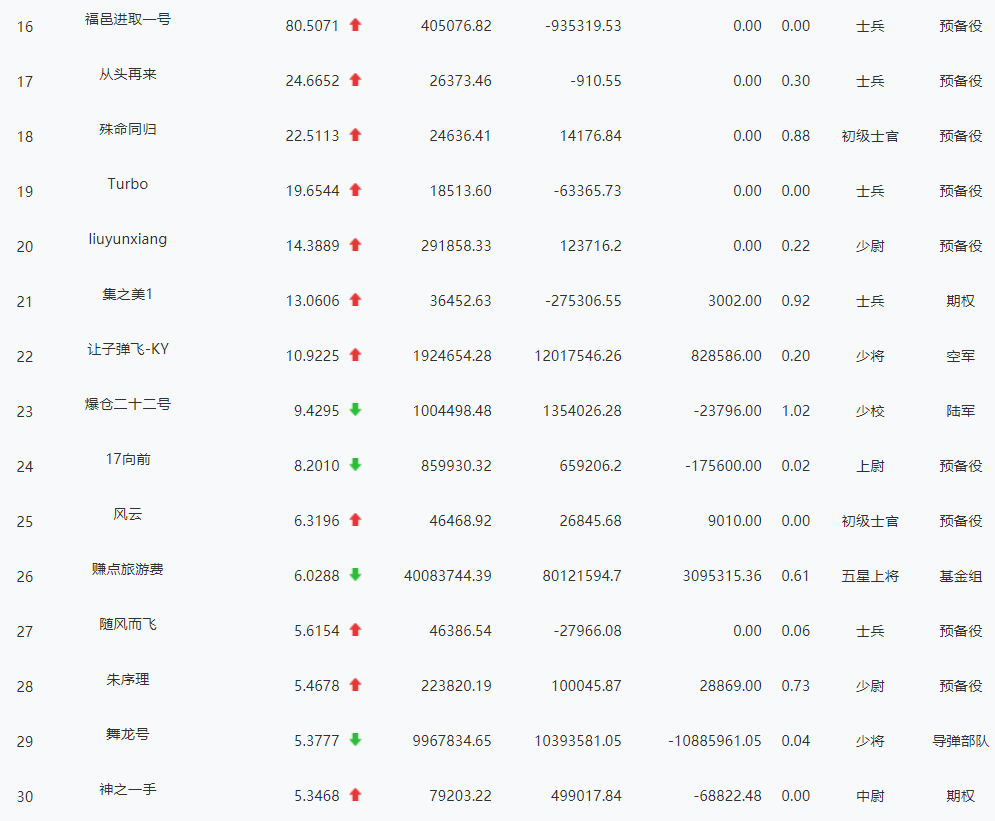Open account 赚点旅游费

[x=128, y=569]
